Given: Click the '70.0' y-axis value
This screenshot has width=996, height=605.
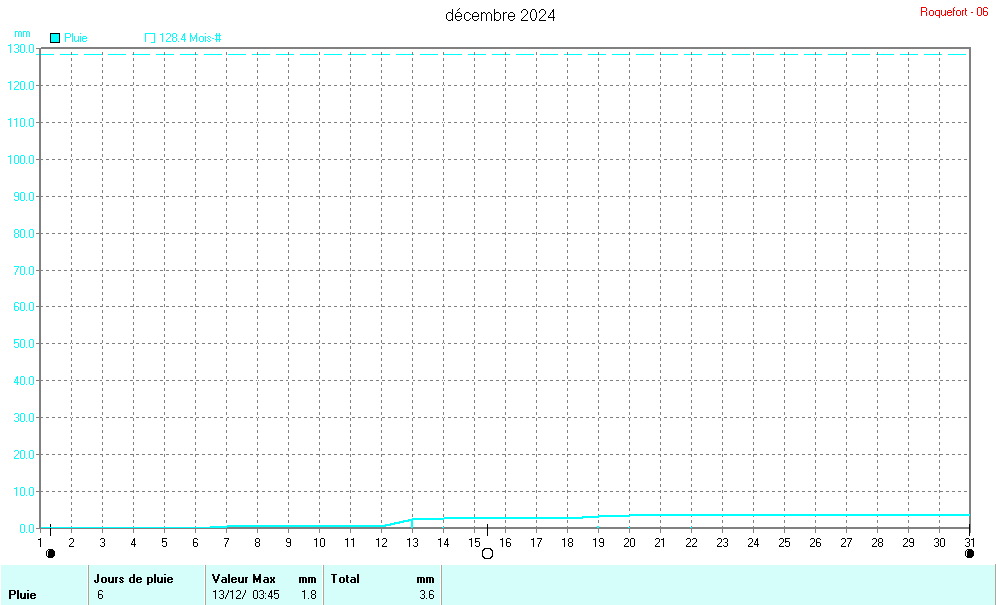Looking at the screenshot, I should tap(24, 270).
